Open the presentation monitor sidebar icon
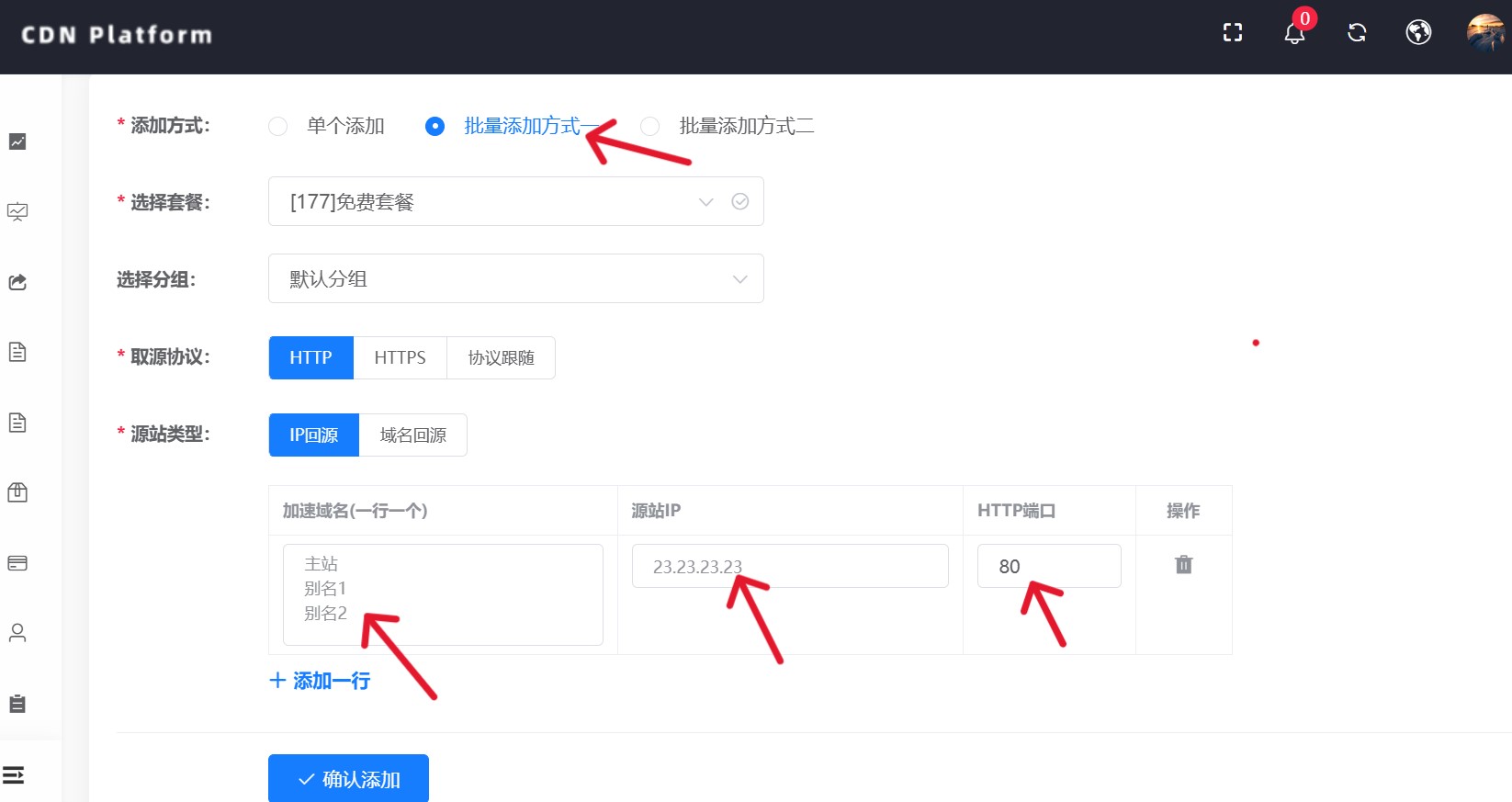Screen dimensions: 1512x802 pyautogui.click(x=17, y=212)
